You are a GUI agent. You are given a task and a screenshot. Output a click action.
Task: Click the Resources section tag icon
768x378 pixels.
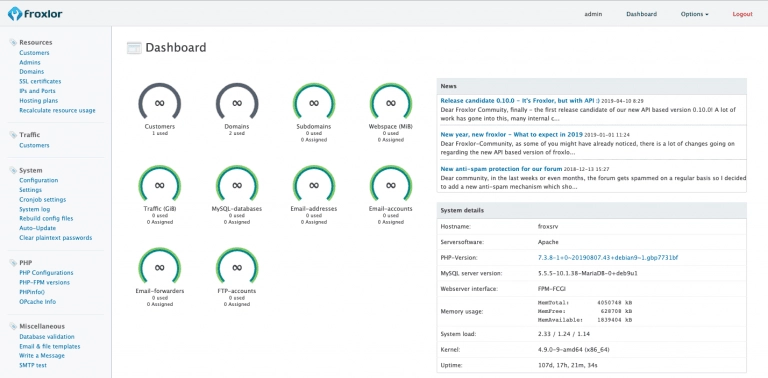click(x=13, y=43)
